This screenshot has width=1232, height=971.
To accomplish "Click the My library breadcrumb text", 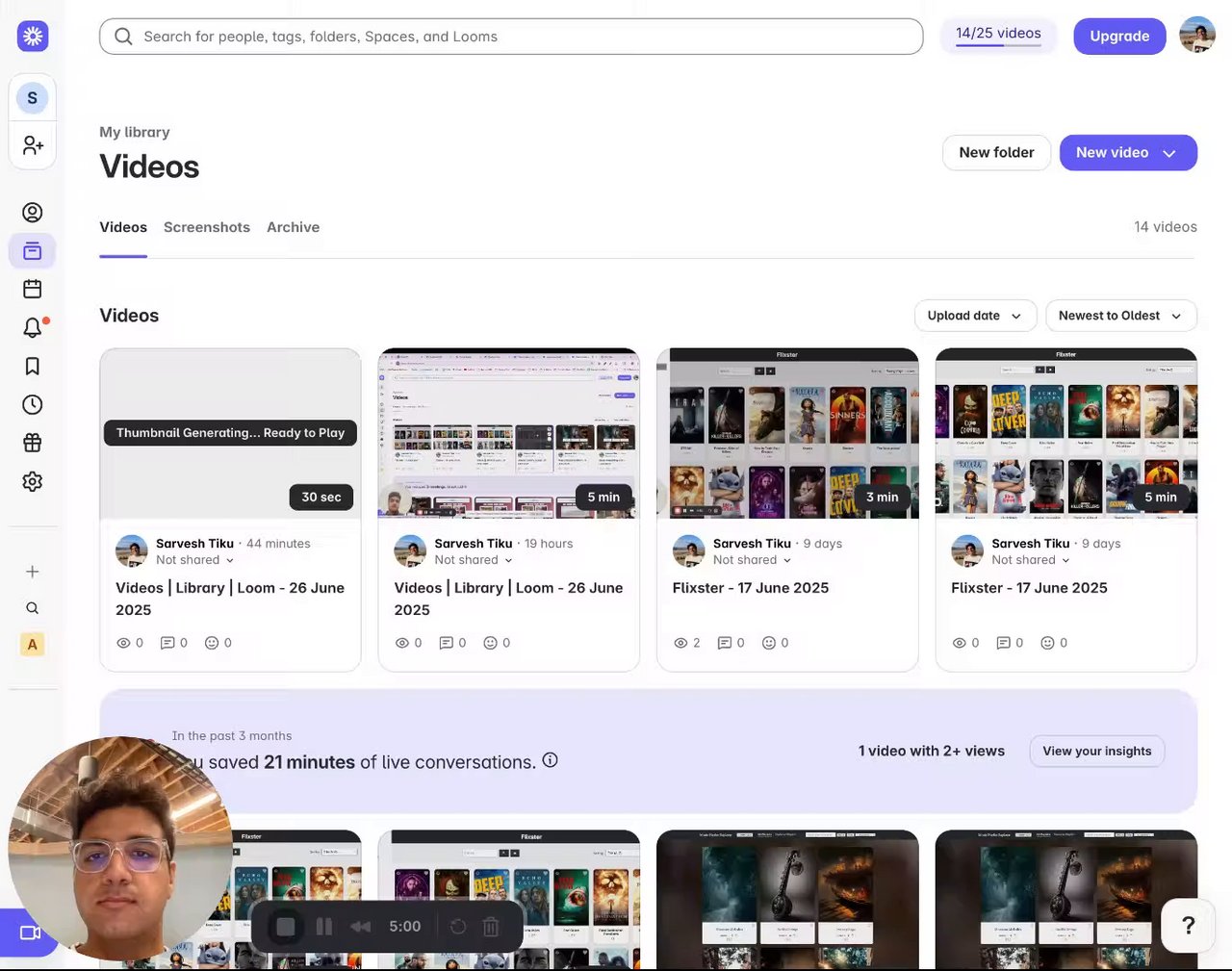I will pos(135,132).
